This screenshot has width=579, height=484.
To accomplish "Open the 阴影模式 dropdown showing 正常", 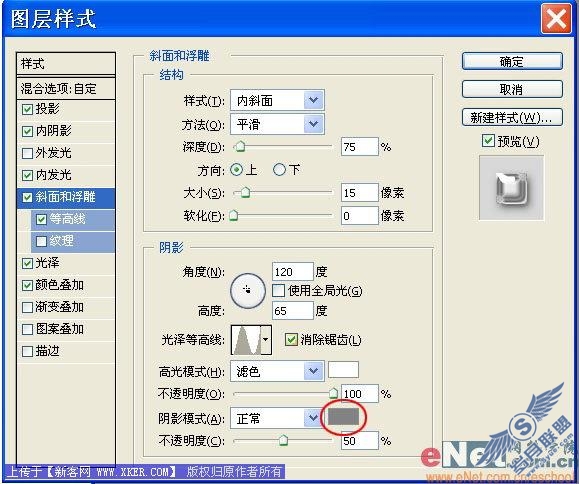I will pyautogui.click(x=277, y=418).
